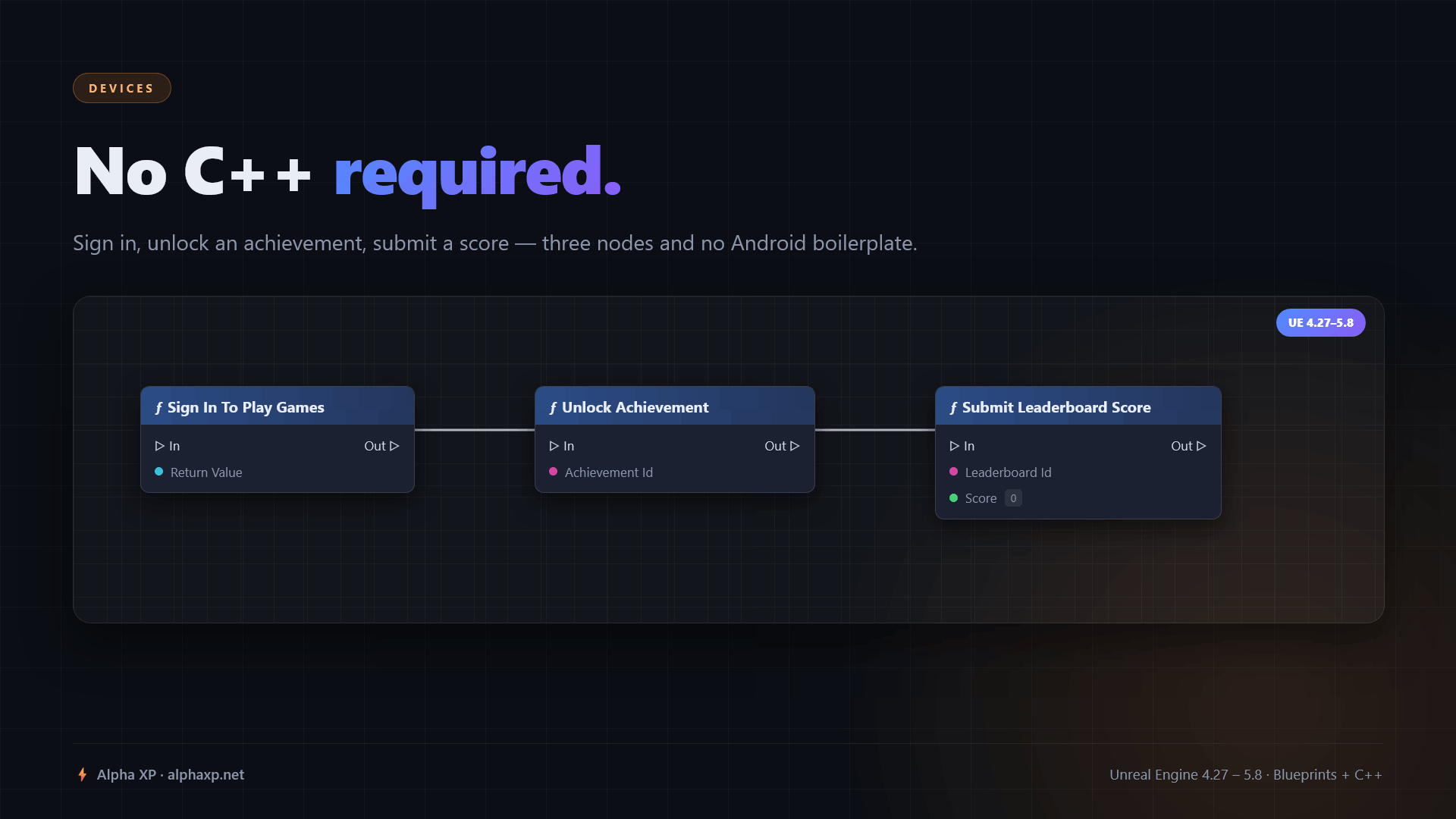Click the Out exec pin on Unlock Achievement
1456x819 pixels.
(x=795, y=446)
